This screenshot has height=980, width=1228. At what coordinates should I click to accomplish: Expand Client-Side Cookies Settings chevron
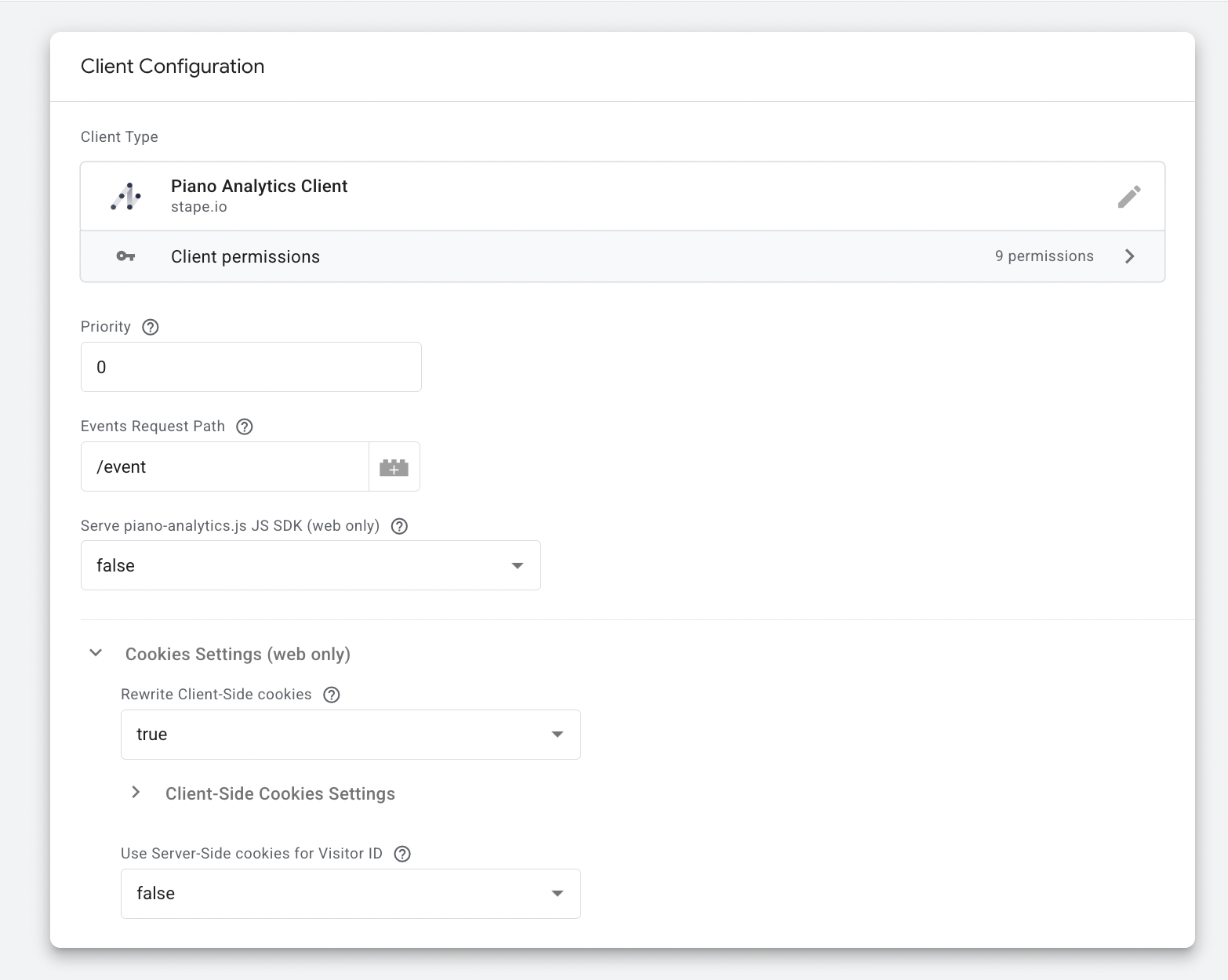pyautogui.click(x=136, y=793)
